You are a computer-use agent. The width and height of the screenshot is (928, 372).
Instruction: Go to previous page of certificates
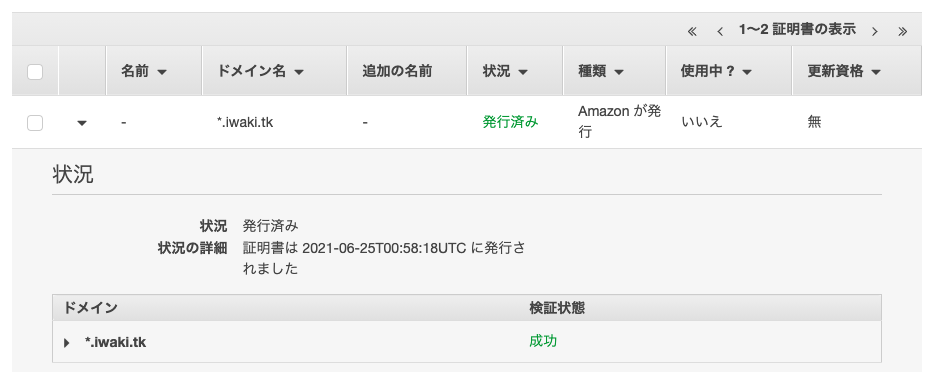[x=720, y=31]
